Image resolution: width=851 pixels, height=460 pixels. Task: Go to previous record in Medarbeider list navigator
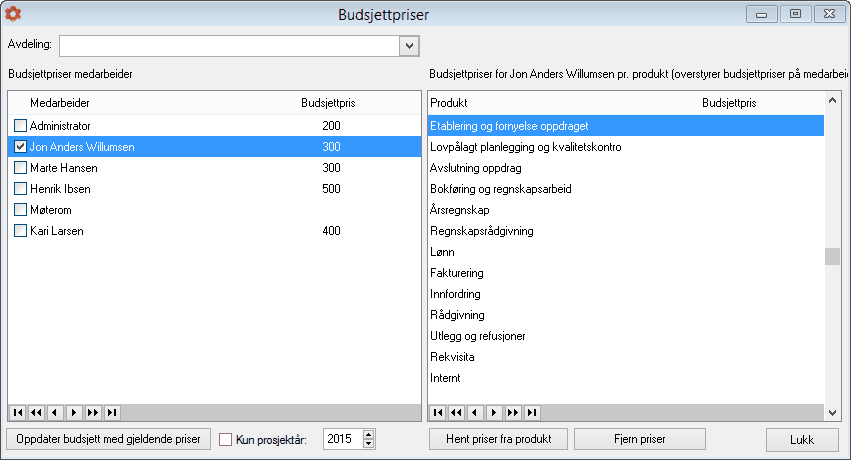coord(55,413)
